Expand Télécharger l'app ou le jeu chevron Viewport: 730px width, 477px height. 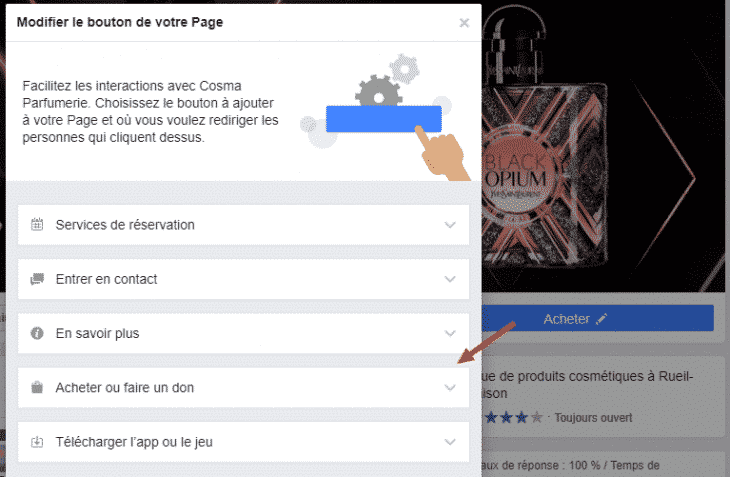450,442
